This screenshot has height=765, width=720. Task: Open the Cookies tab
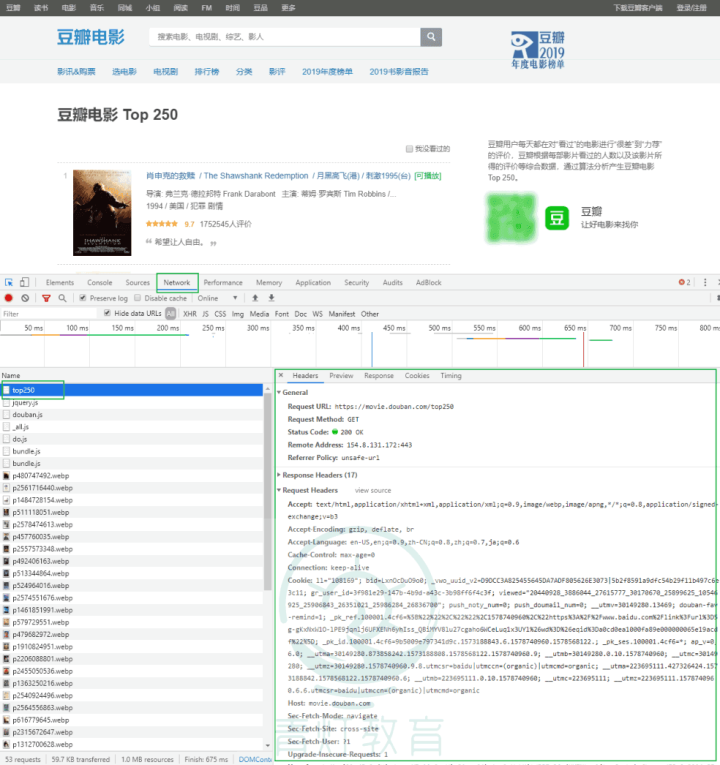click(x=417, y=376)
